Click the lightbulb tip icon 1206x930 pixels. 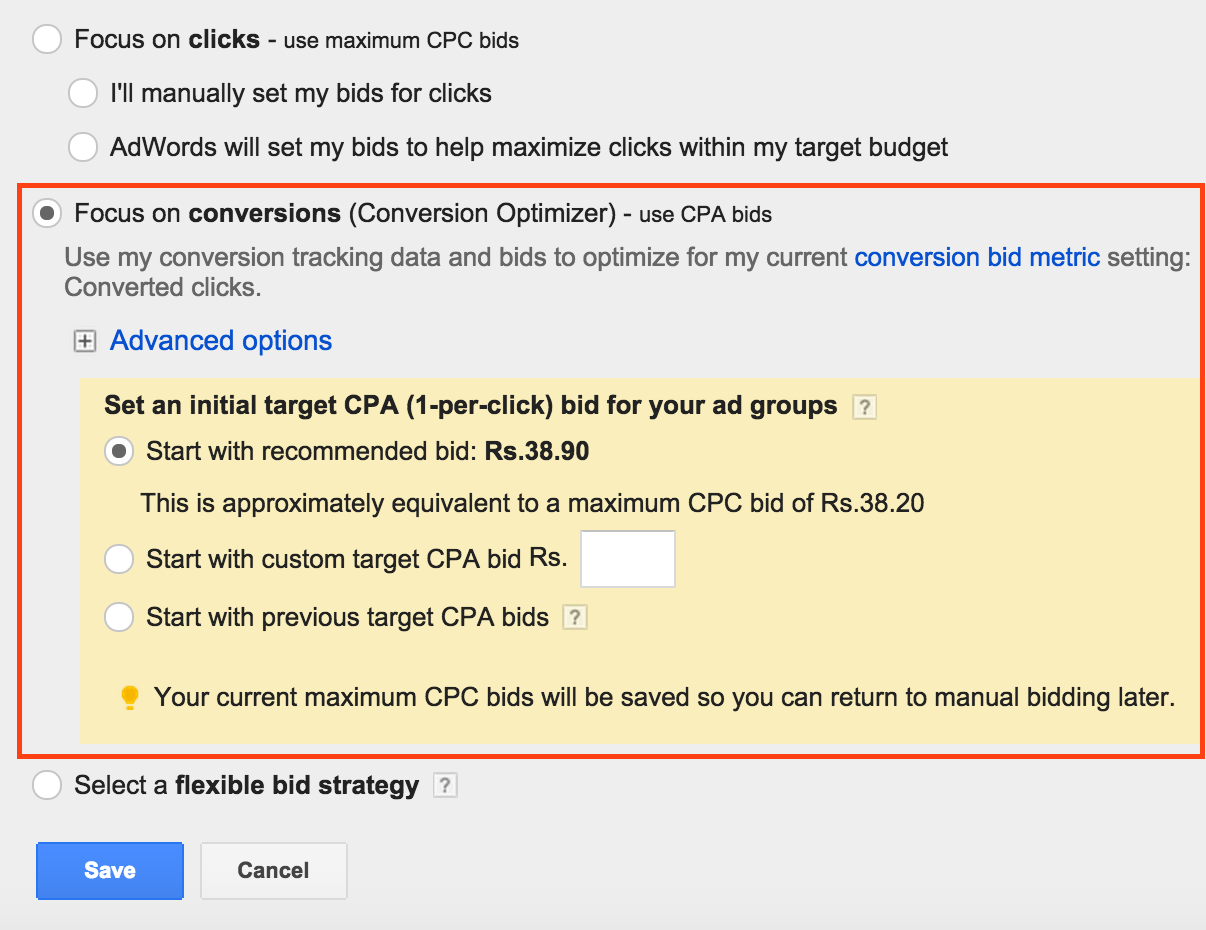pos(129,697)
